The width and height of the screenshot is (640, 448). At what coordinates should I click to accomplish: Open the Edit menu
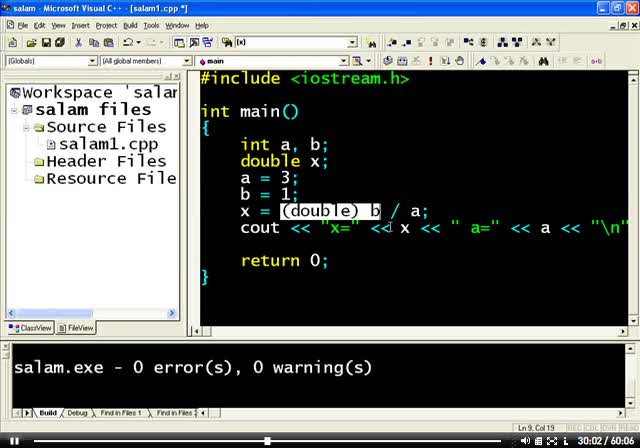pos(39,26)
